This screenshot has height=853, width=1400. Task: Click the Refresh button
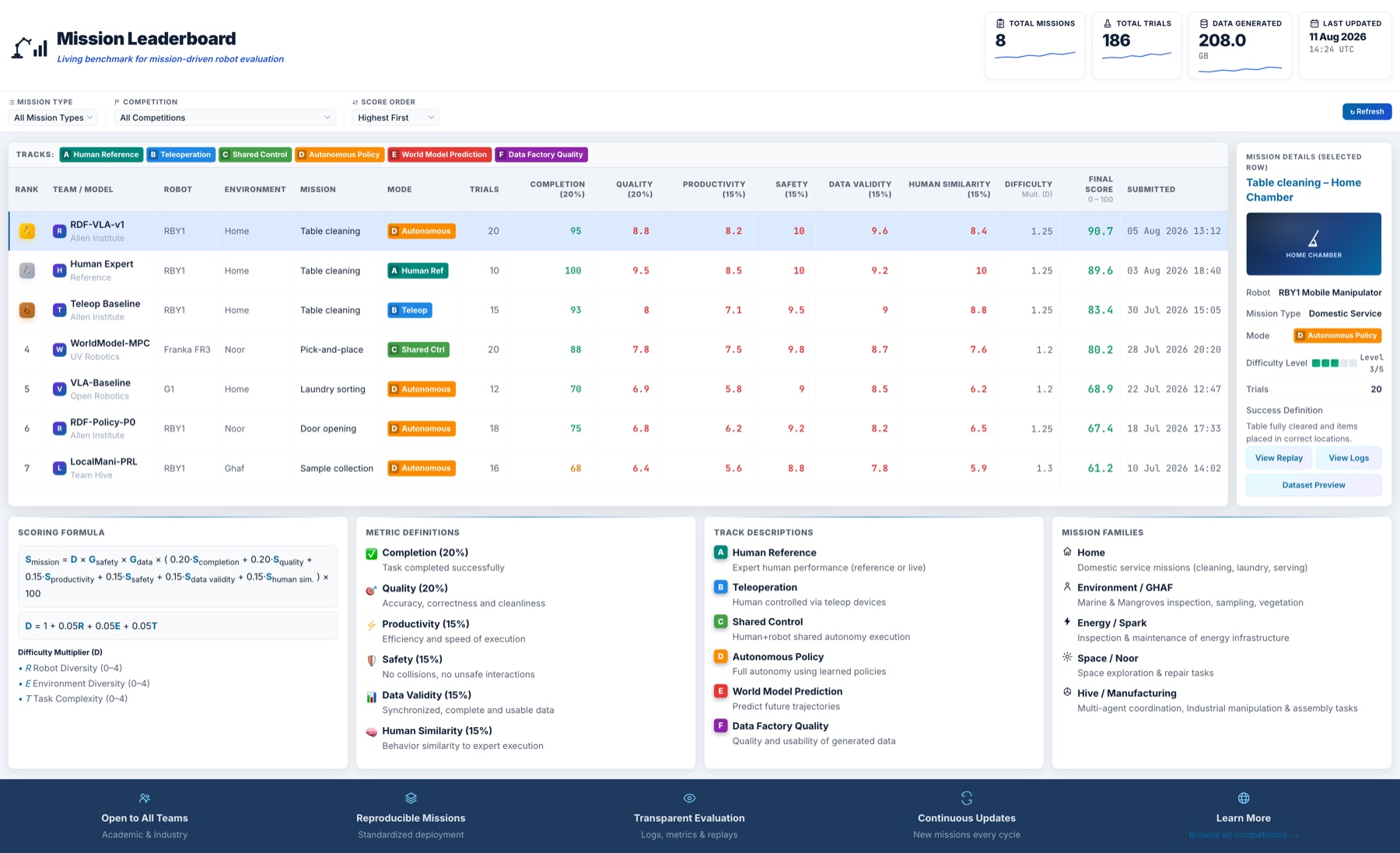1367,111
